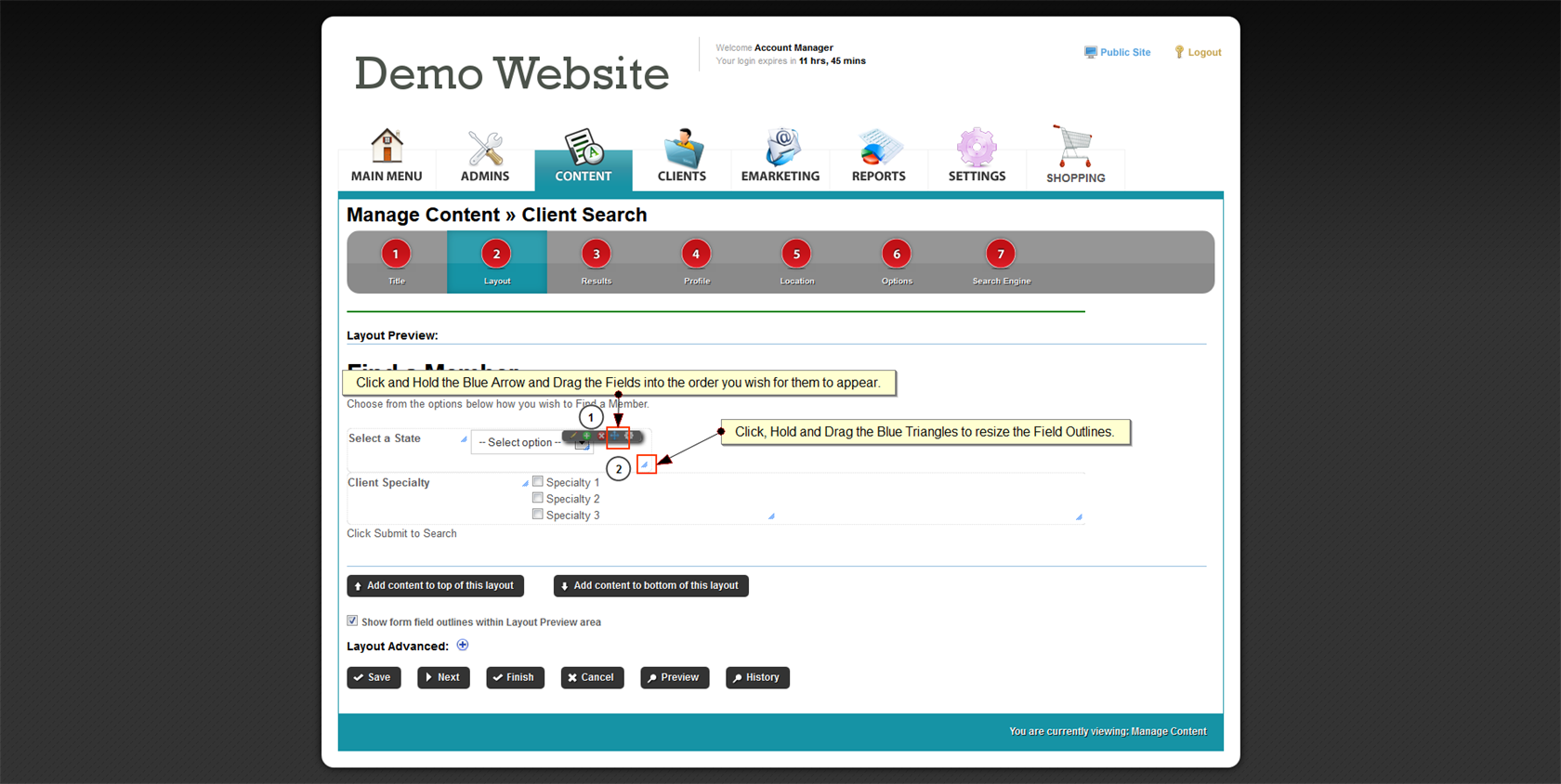Uncheck Show form field outlines checkbox

(352, 621)
